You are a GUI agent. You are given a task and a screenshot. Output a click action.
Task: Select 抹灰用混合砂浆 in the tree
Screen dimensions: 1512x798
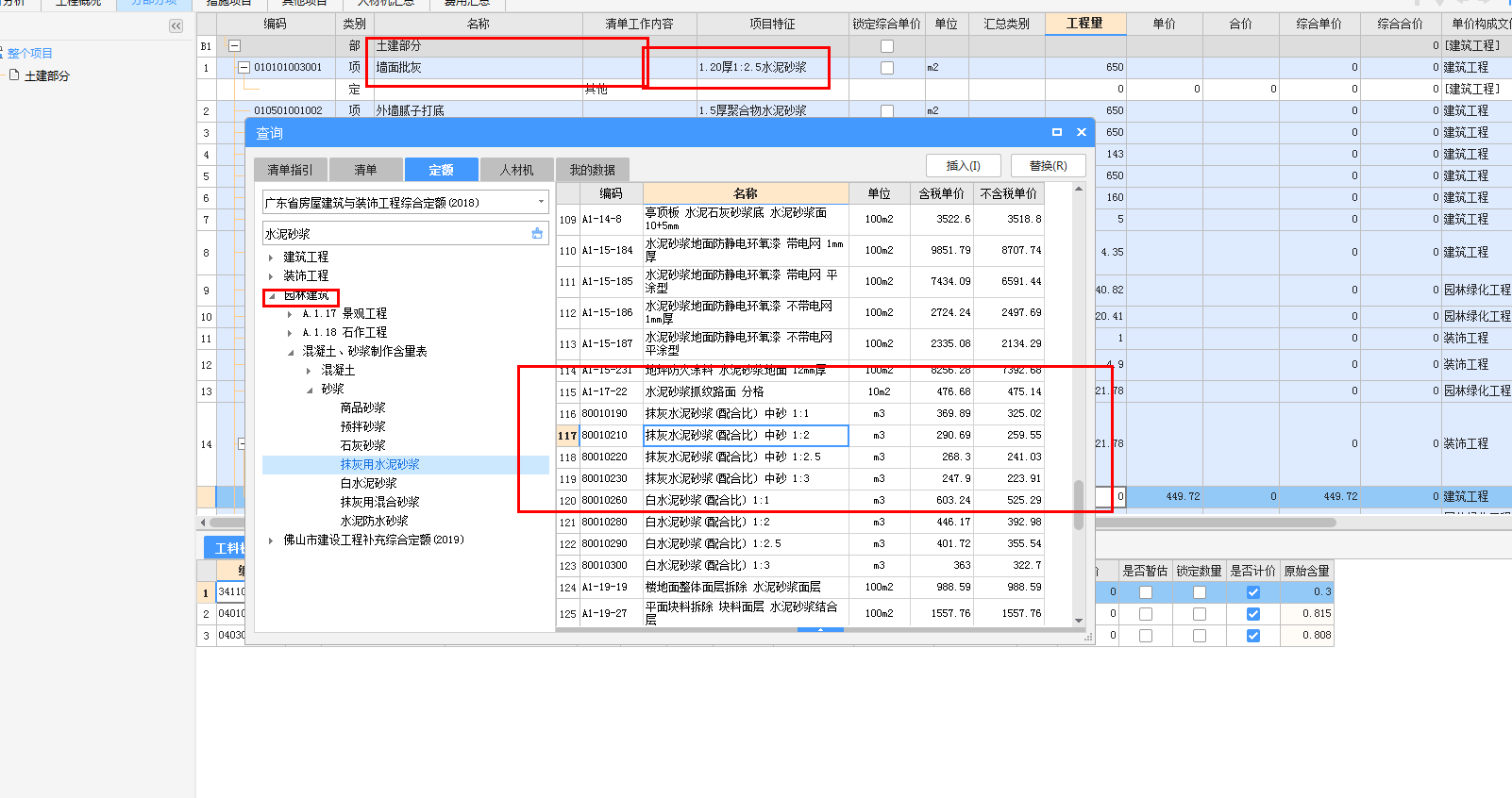tap(379, 502)
